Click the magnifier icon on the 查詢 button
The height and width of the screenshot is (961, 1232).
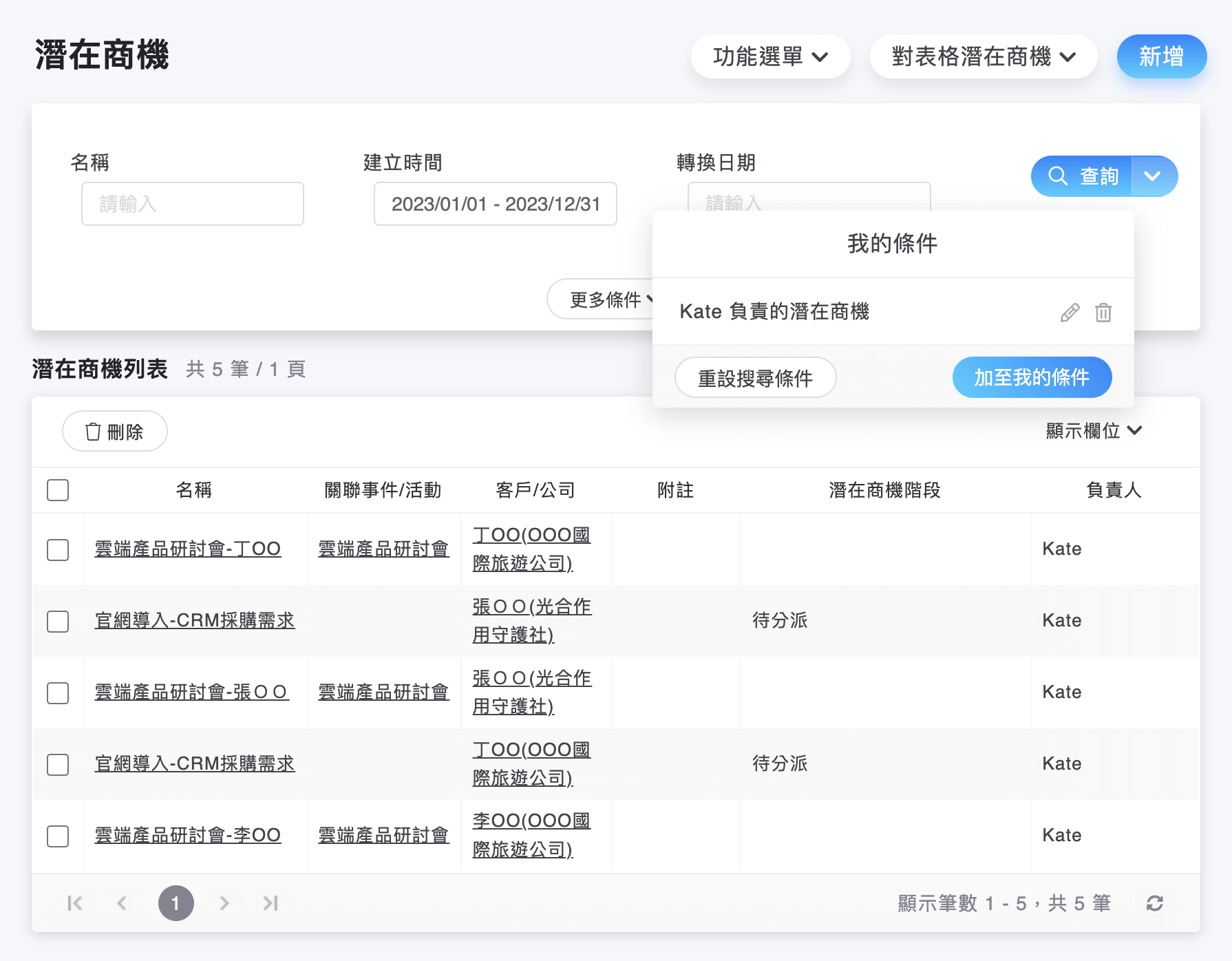1058,176
